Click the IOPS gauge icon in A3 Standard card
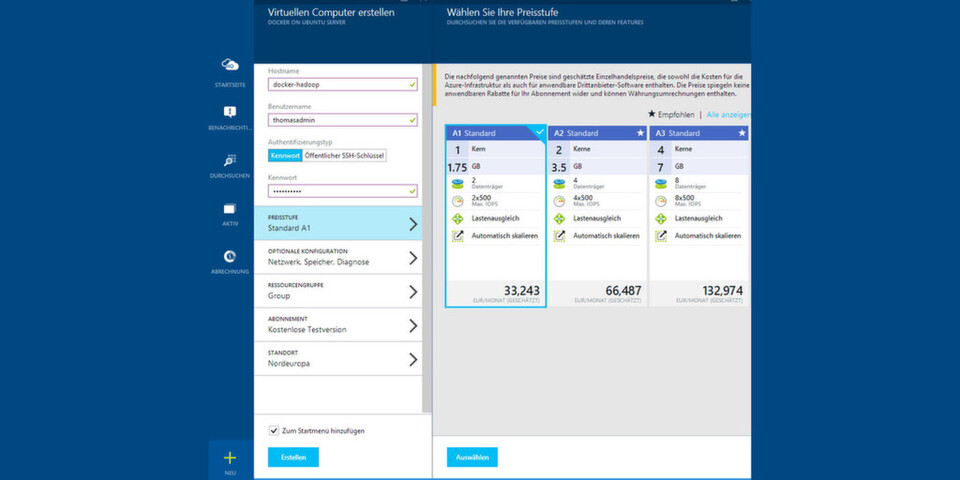The width and height of the screenshot is (960, 480). coord(661,201)
